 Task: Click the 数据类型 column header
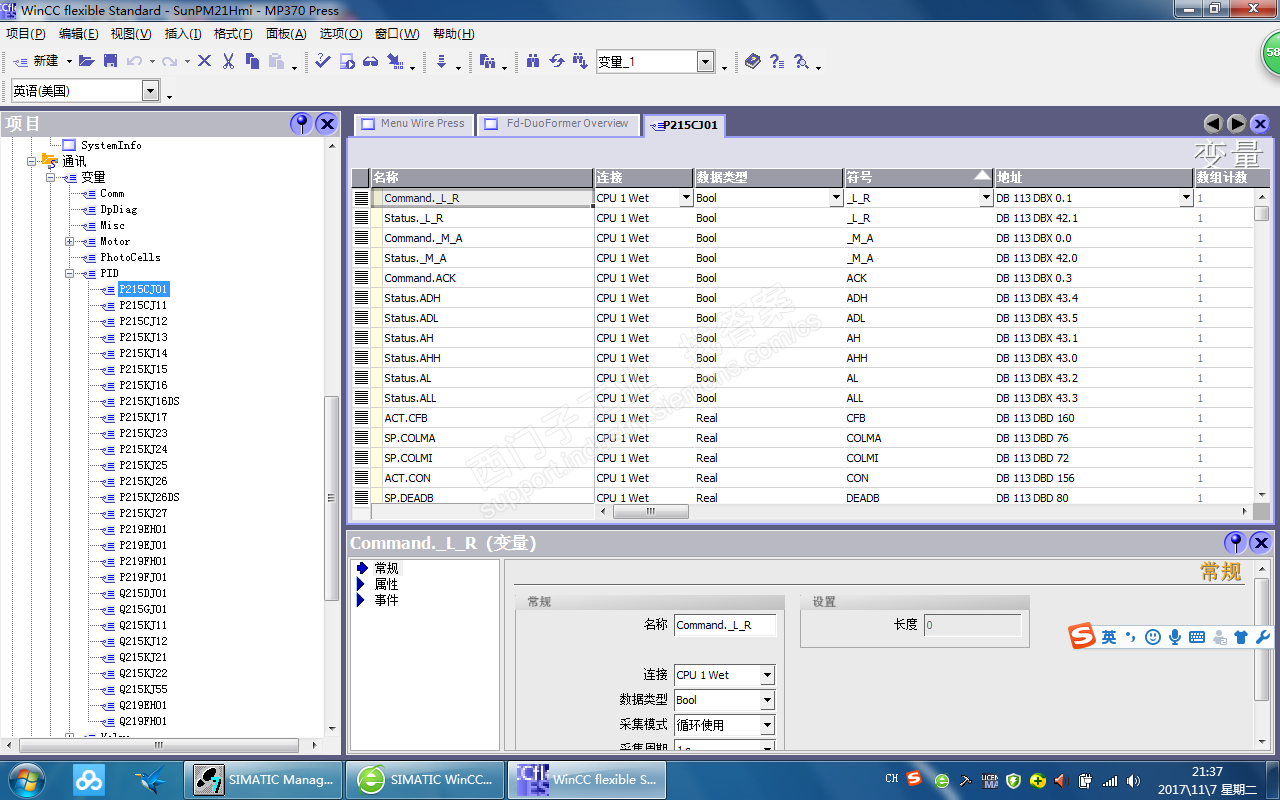coord(768,177)
